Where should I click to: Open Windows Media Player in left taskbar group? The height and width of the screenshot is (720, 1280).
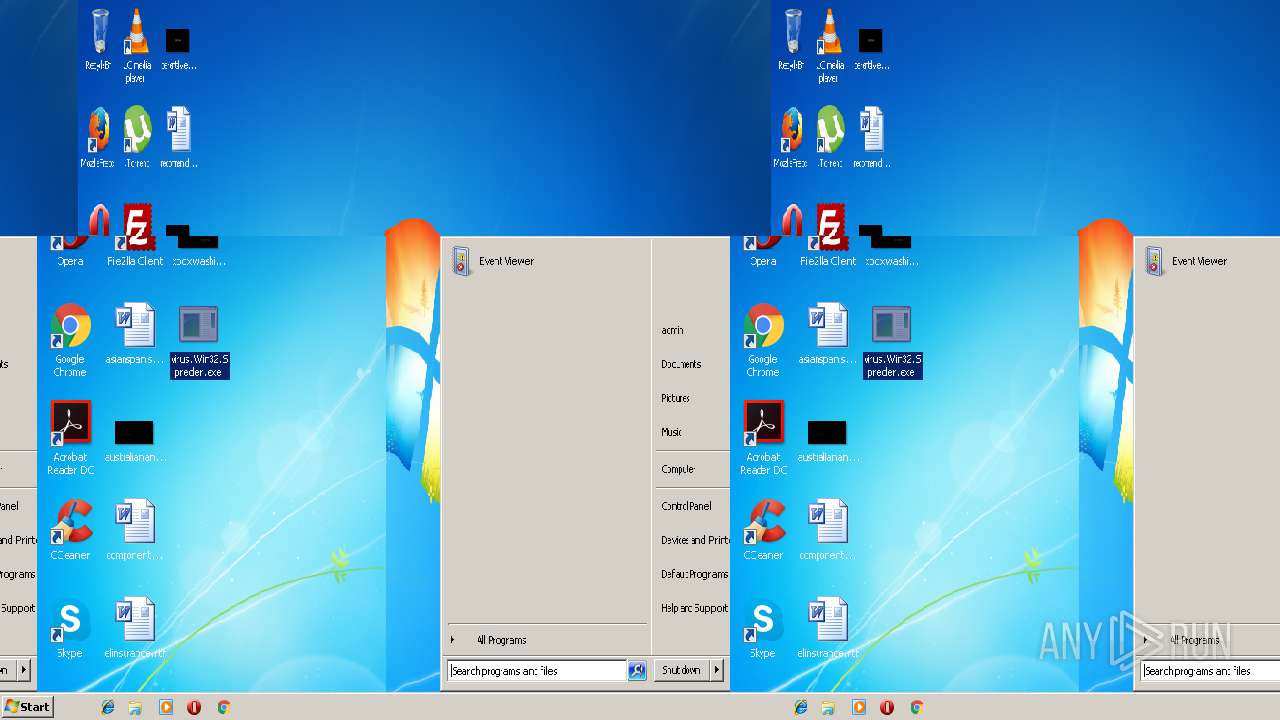tap(166, 707)
